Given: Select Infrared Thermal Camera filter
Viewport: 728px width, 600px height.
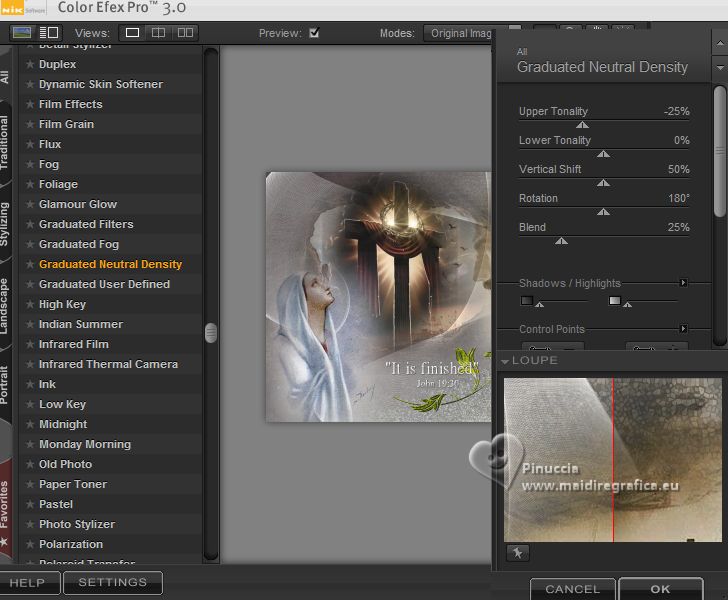Looking at the screenshot, I should 108,364.
